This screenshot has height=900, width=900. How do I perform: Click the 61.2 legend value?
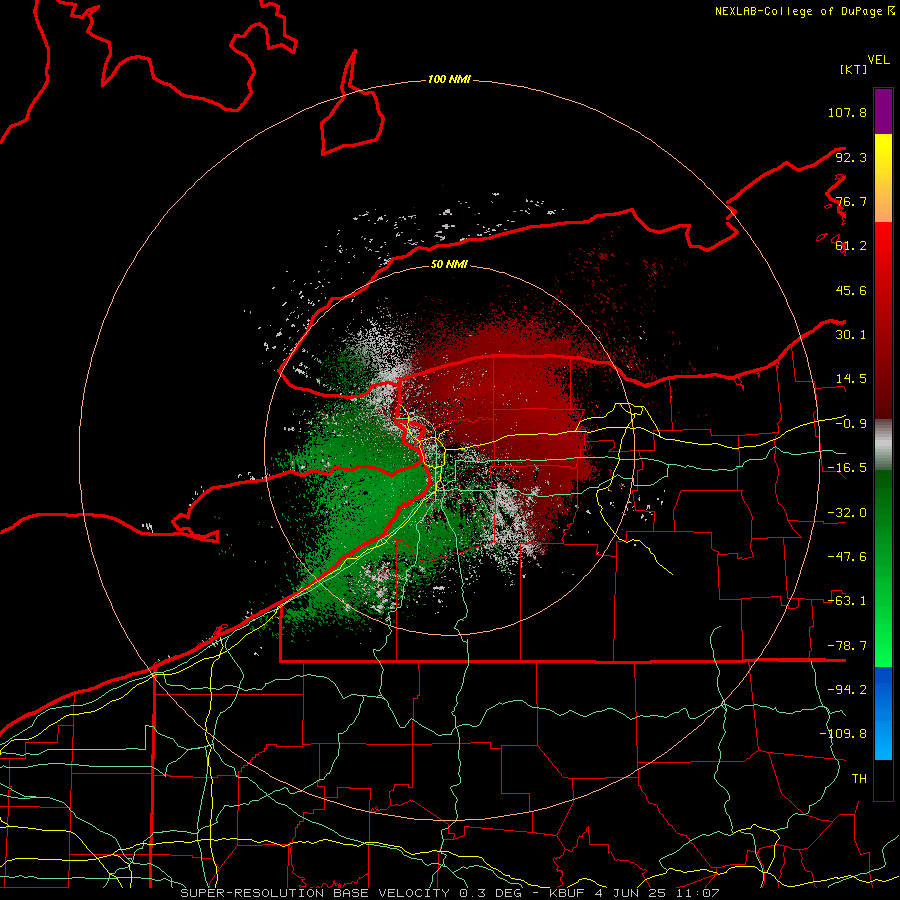pyautogui.click(x=851, y=246)
